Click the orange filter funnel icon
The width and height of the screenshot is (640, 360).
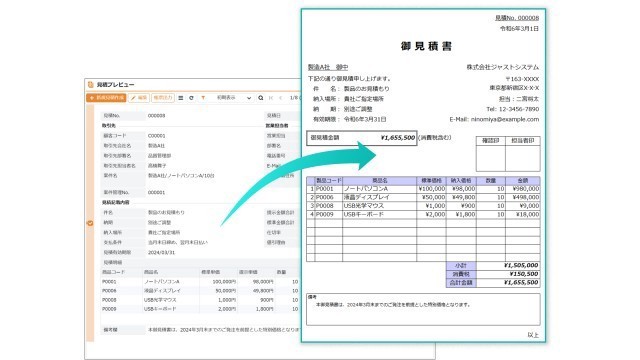[203, 98]
